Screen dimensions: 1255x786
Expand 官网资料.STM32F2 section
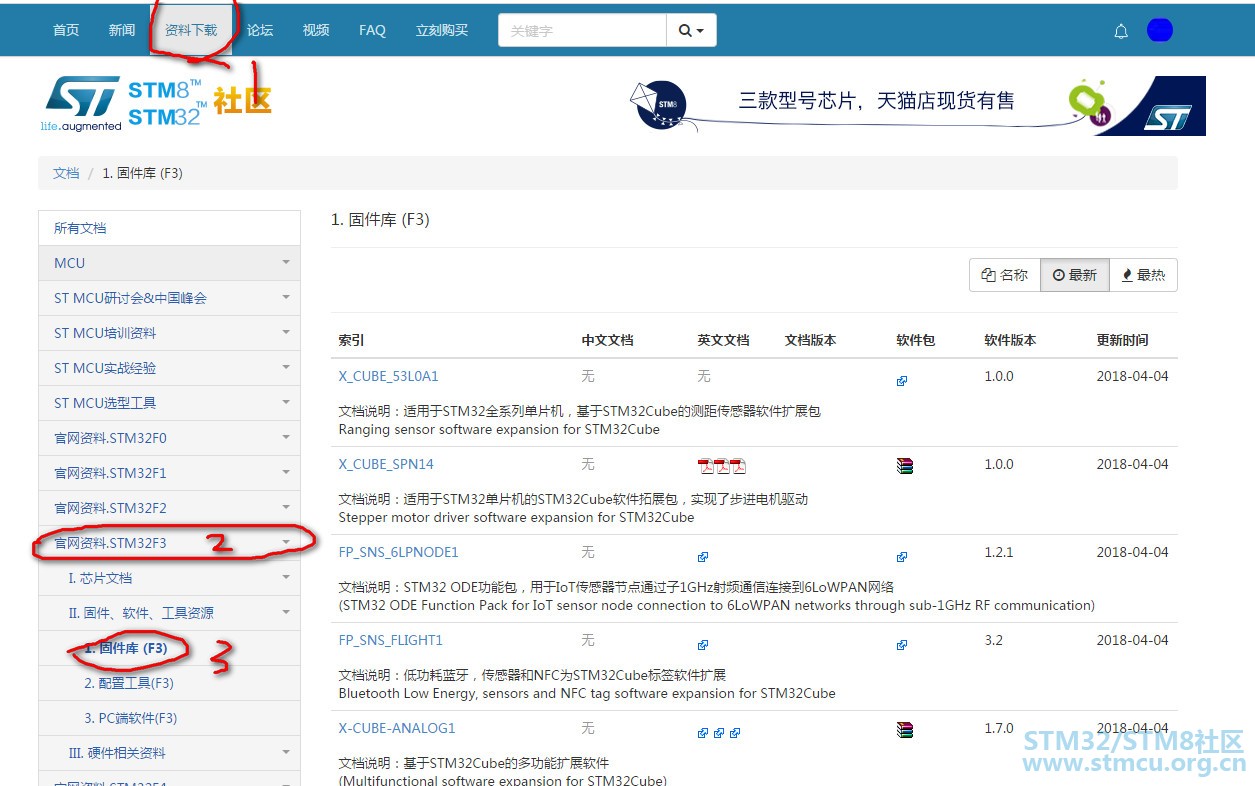169,508
